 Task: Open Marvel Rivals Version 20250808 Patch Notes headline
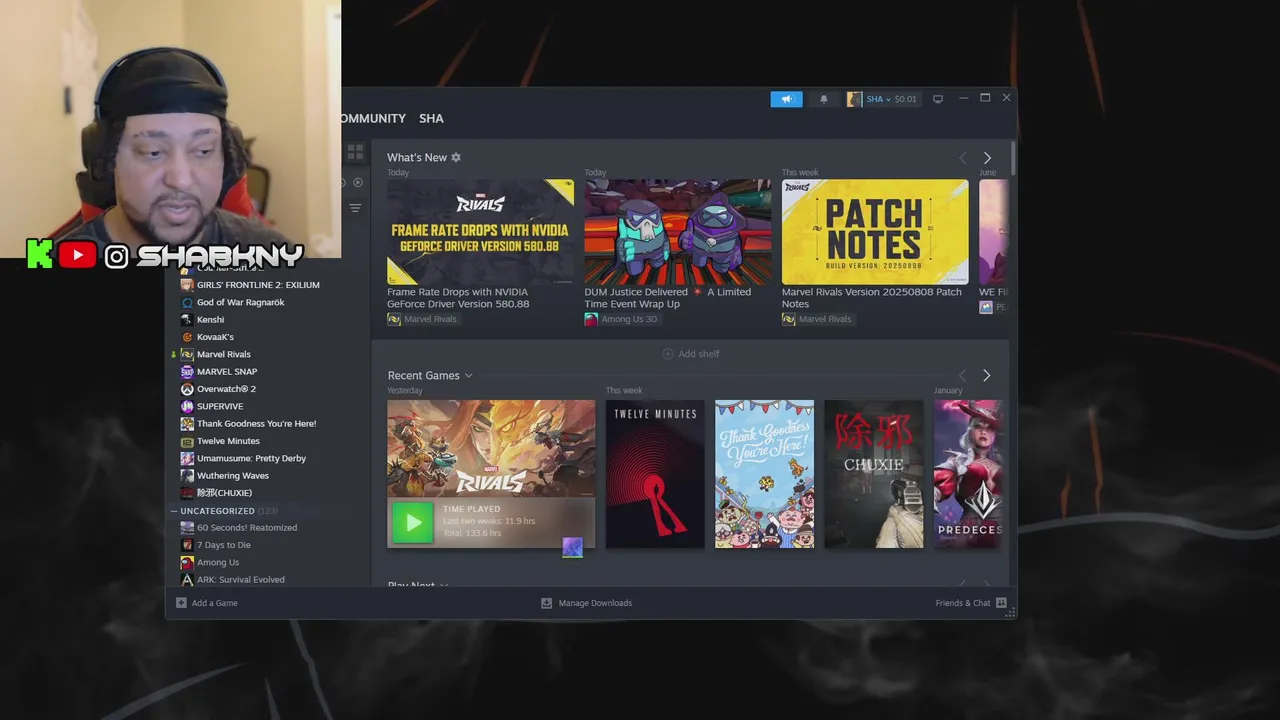(x=872, y=298)
